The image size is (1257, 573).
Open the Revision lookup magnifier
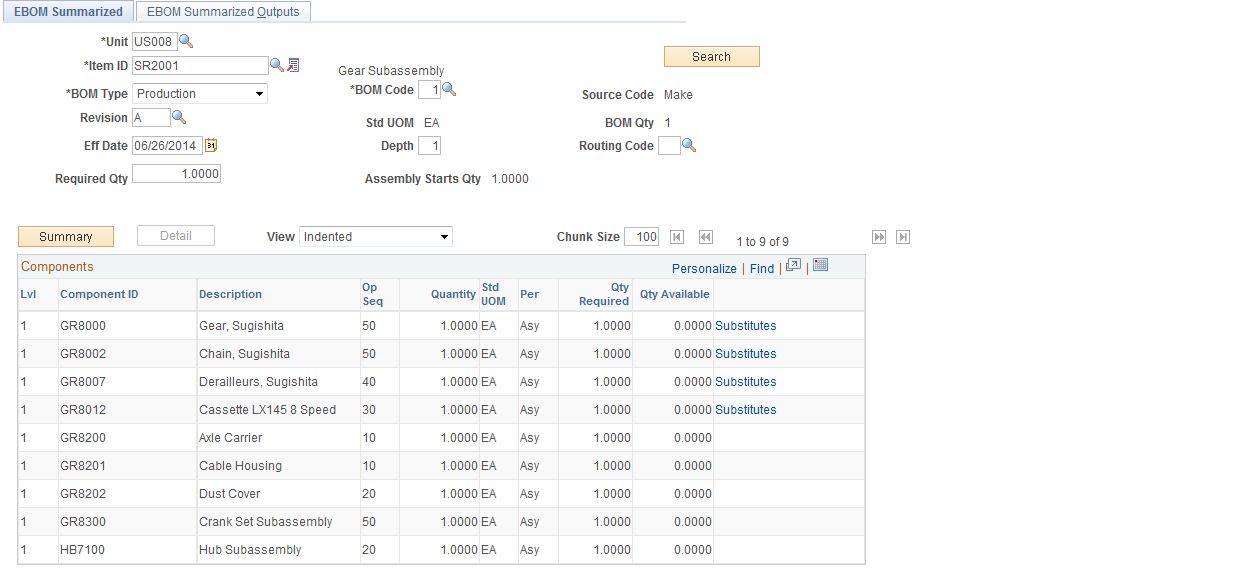pyautogui.click(x=179, y=117)
